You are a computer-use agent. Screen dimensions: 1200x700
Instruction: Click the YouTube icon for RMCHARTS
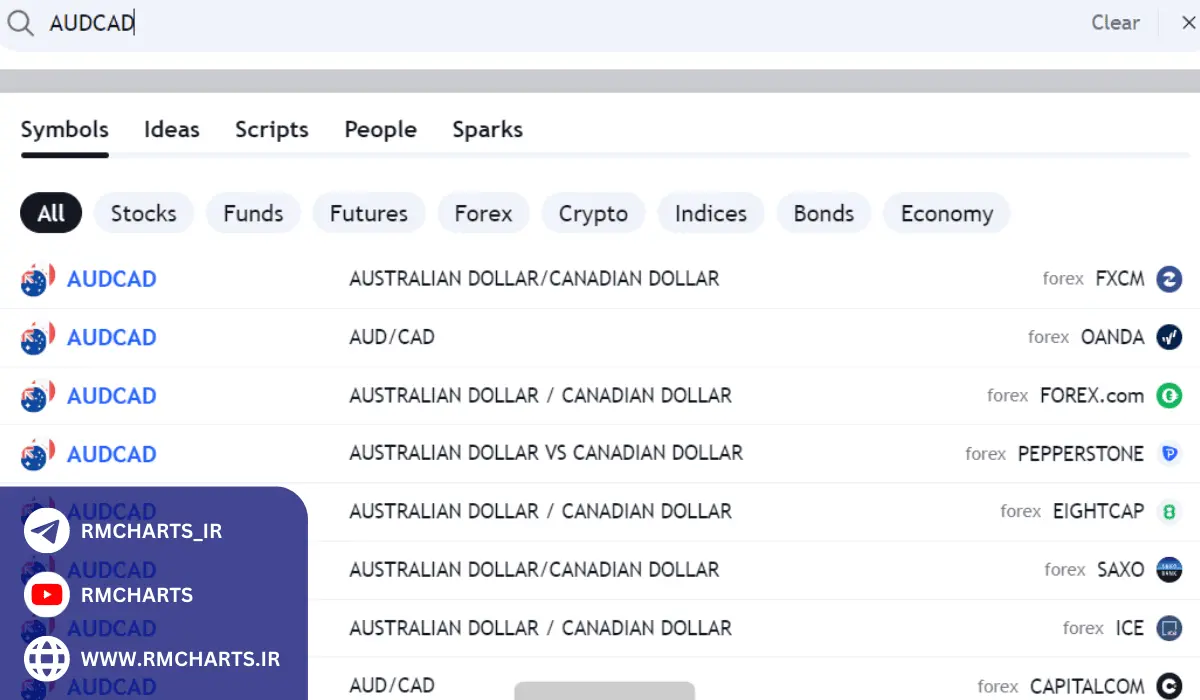[x=47, y=595]
